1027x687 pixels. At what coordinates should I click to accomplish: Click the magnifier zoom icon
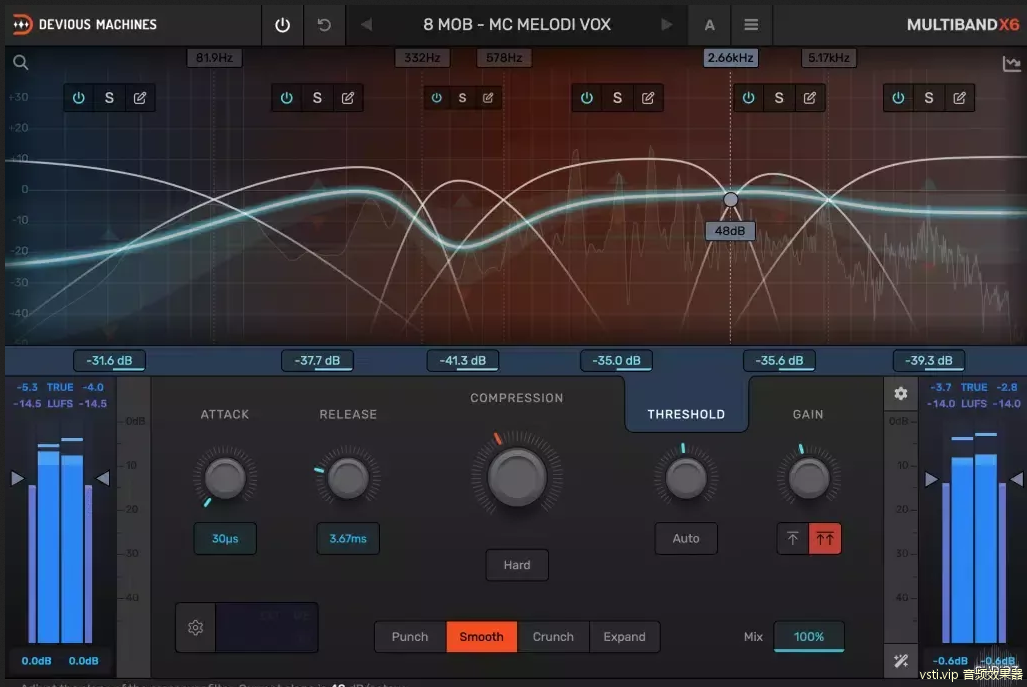click(21, 62)
